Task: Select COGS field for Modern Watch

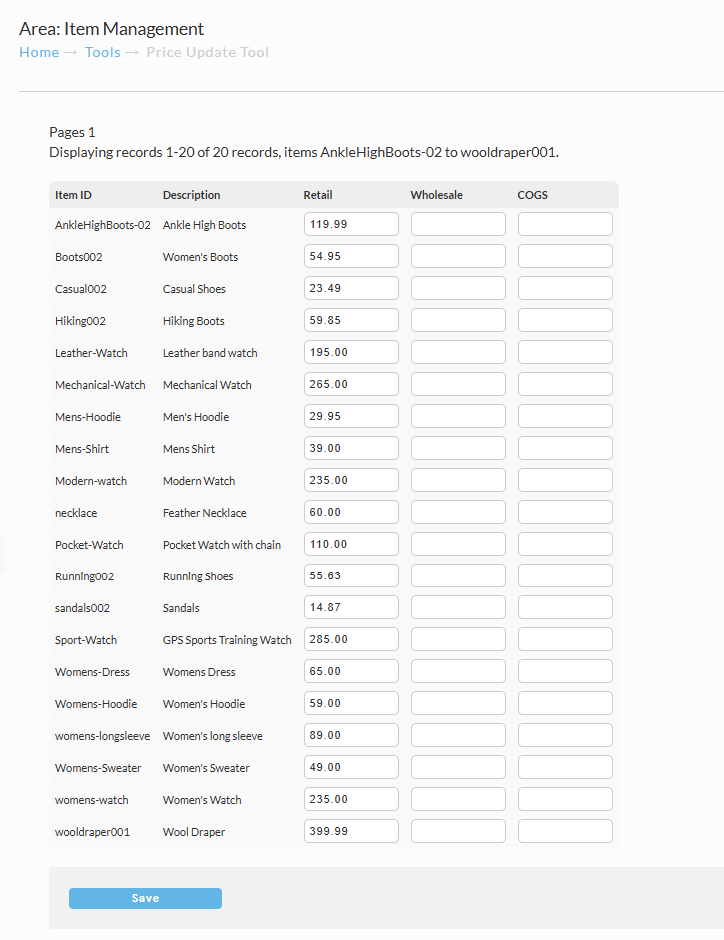Action: (x=565, y=480)
